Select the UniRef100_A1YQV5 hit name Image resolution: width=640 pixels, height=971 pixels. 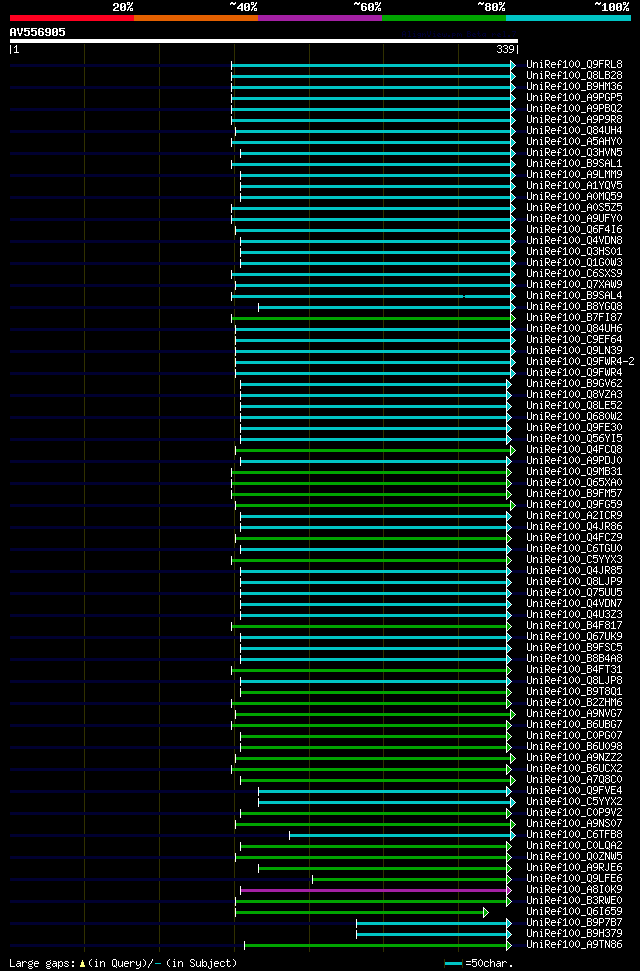pyautogui.click(x=574, y=186)
